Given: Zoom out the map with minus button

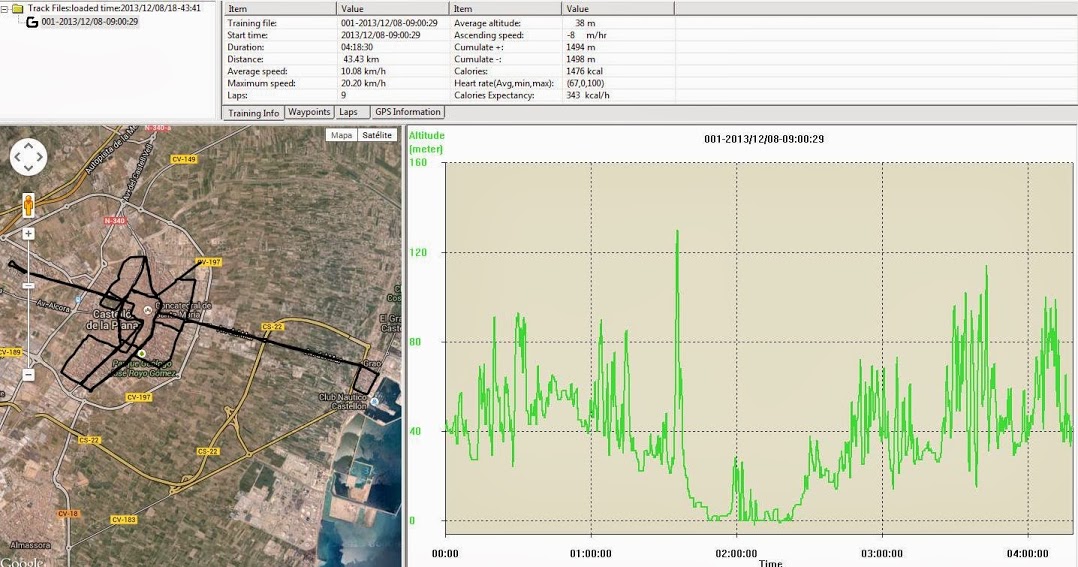Looking at the screenshot, I should (x=28, y=375).
